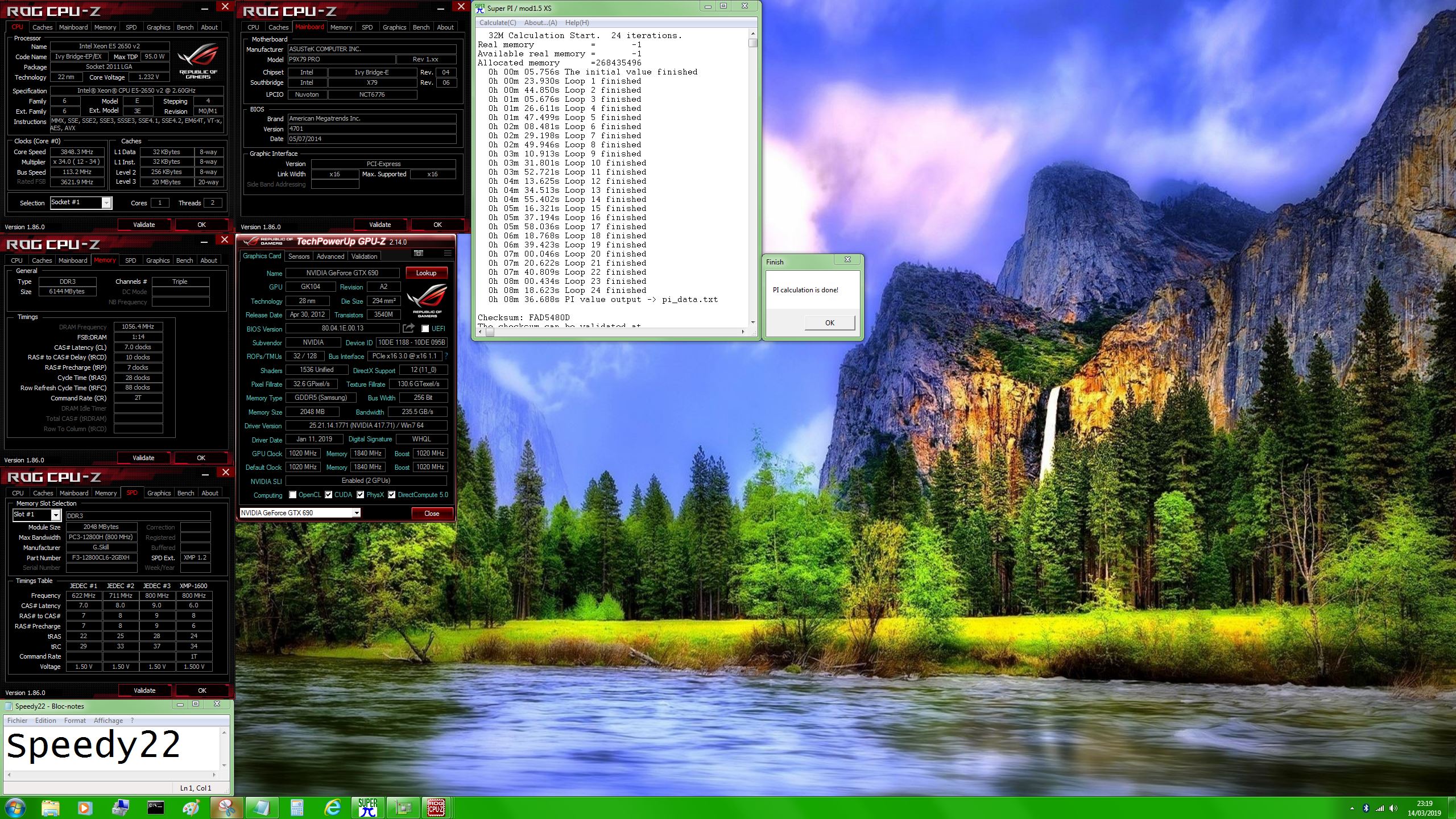Image resolution: width=1456 pixels, height=819 pixels.
Task: Launch Windows Media Player from taskbar
Action: [x=84, y=808]
